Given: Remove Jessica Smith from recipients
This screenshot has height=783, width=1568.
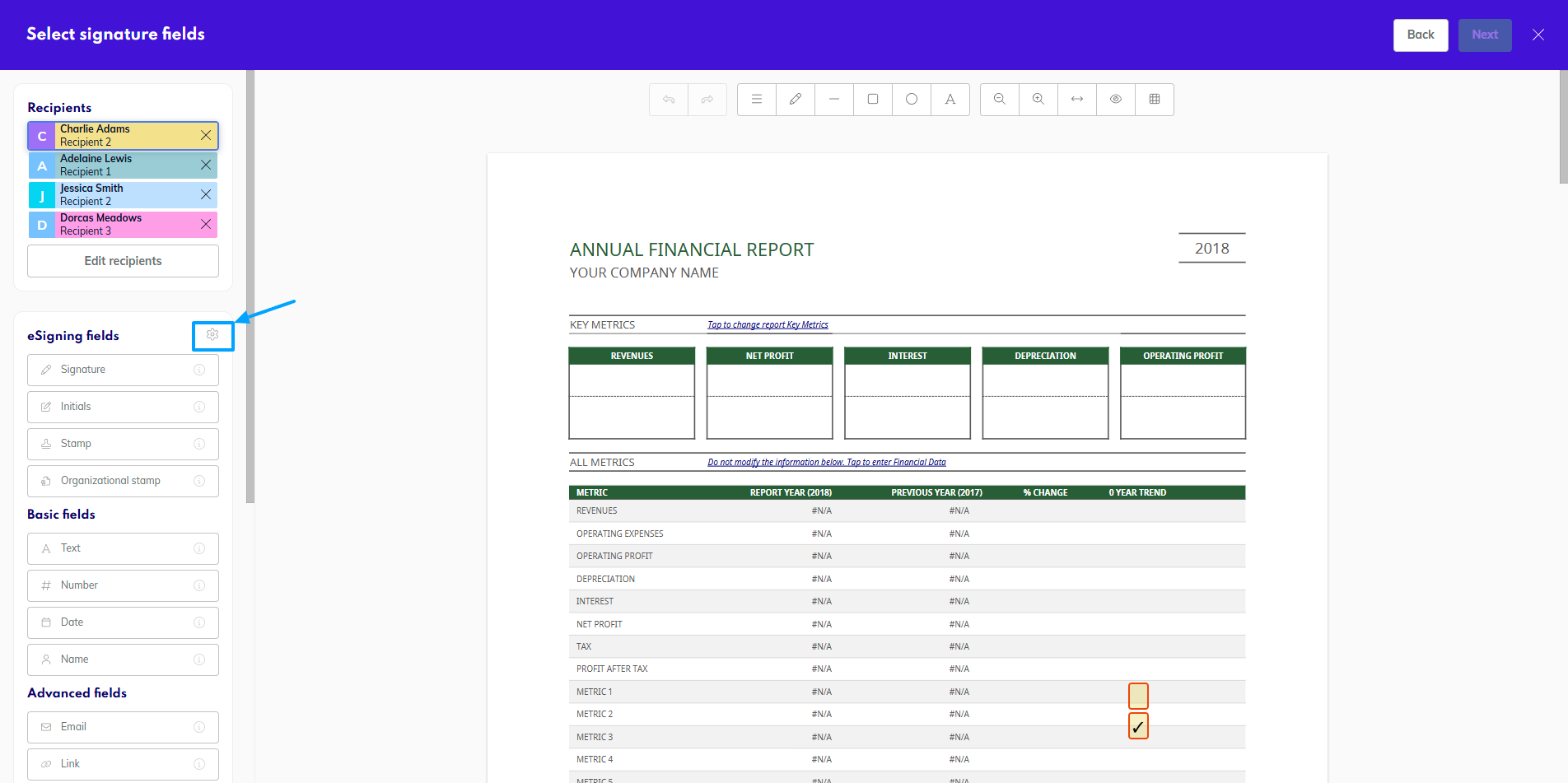Looking at the screenshot, I should tap(206, 195).
